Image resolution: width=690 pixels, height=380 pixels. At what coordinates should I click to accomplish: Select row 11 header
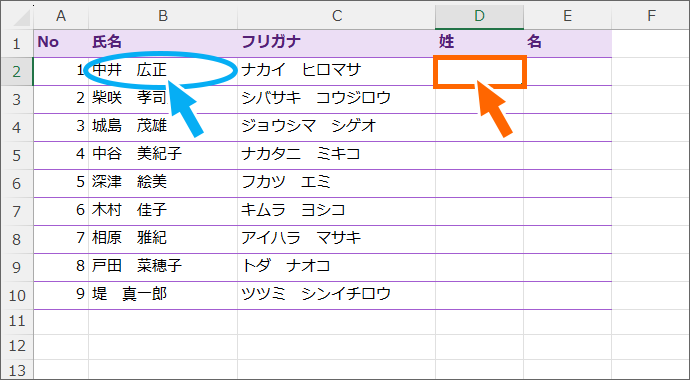17,322
